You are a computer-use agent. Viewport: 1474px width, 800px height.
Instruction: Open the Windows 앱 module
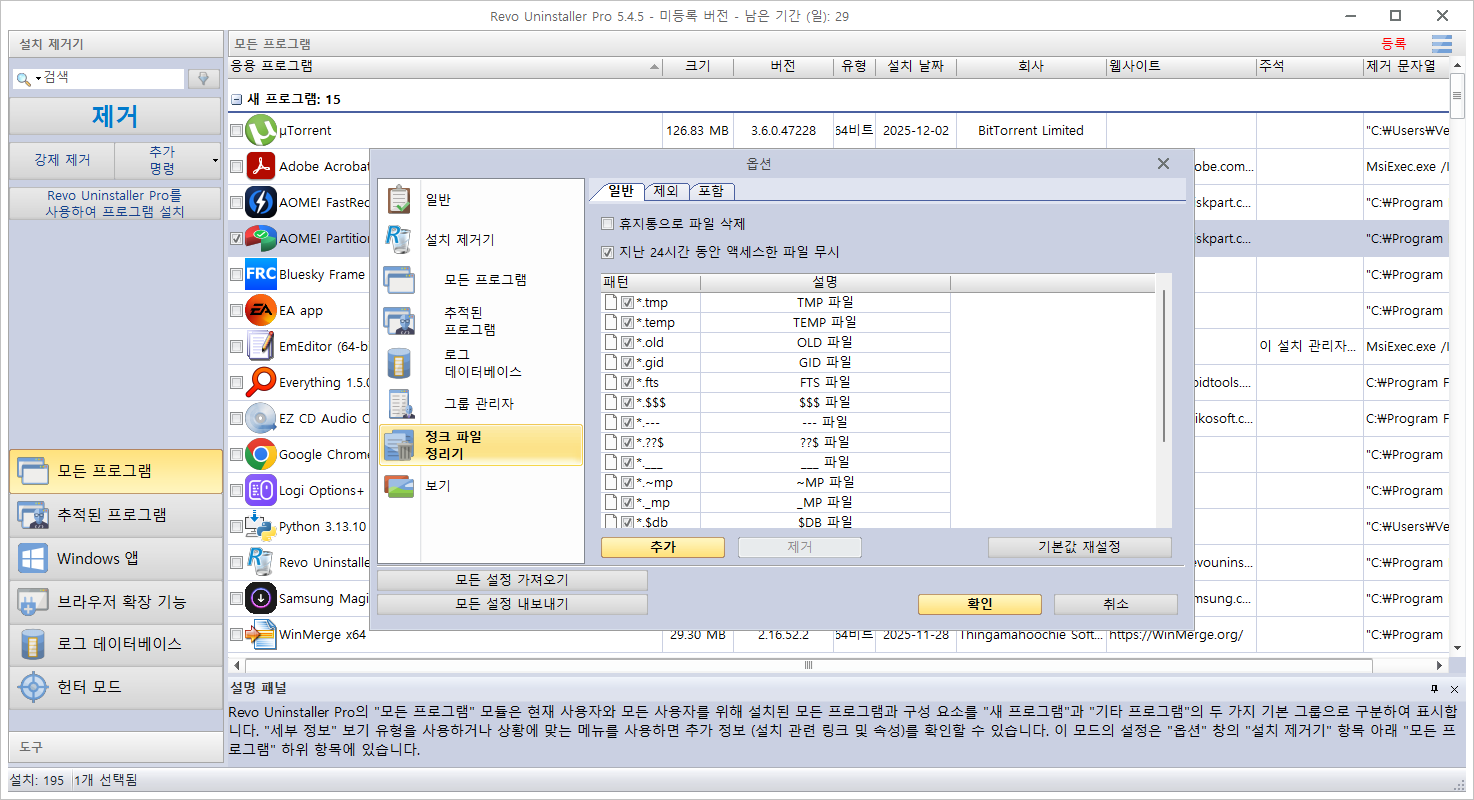click(x=116, y=559)
